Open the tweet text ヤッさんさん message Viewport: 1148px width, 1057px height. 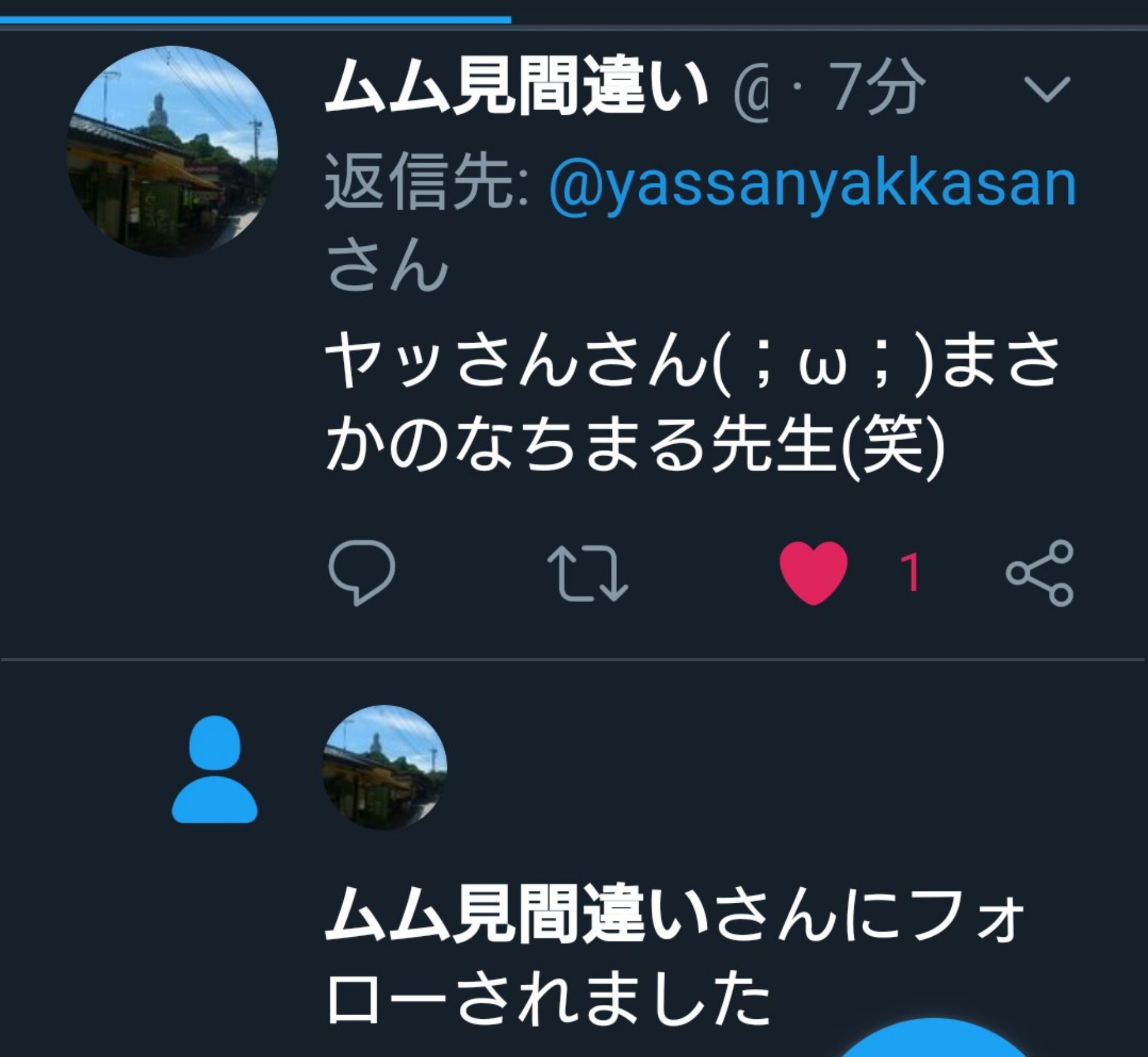point(694,403)
